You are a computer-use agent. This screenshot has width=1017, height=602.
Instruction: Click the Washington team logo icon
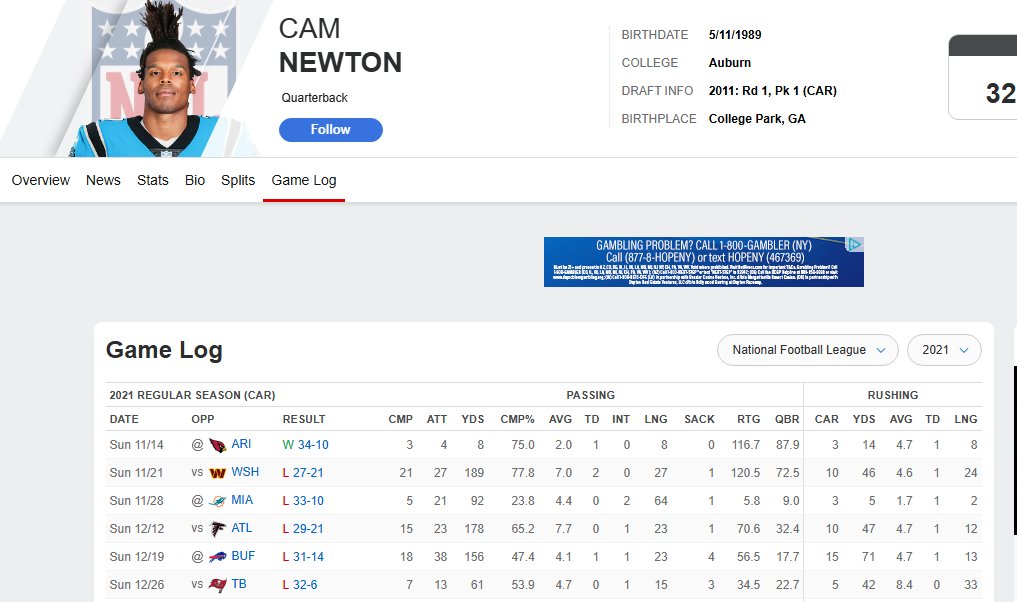pos(217,473)
